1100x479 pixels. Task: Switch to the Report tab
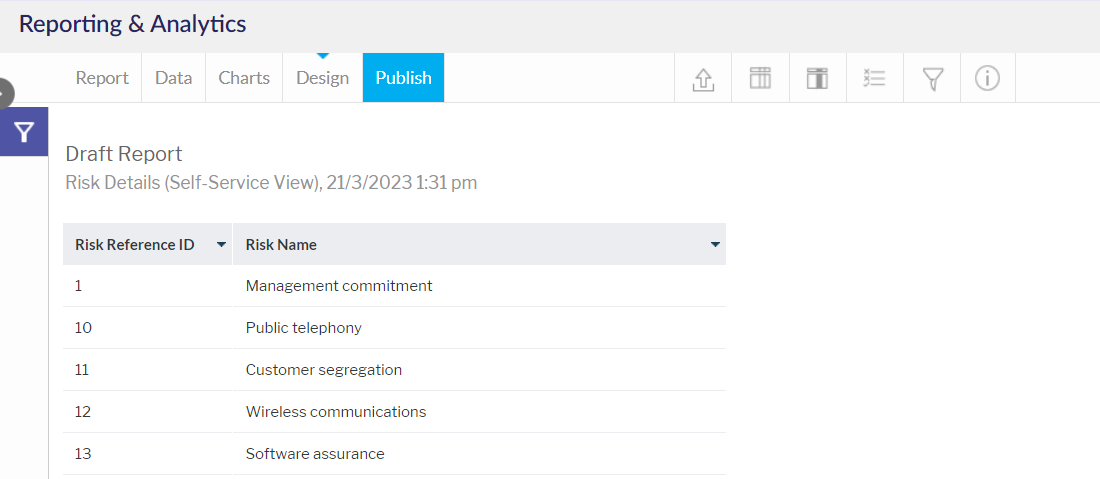tap(102, 78)
